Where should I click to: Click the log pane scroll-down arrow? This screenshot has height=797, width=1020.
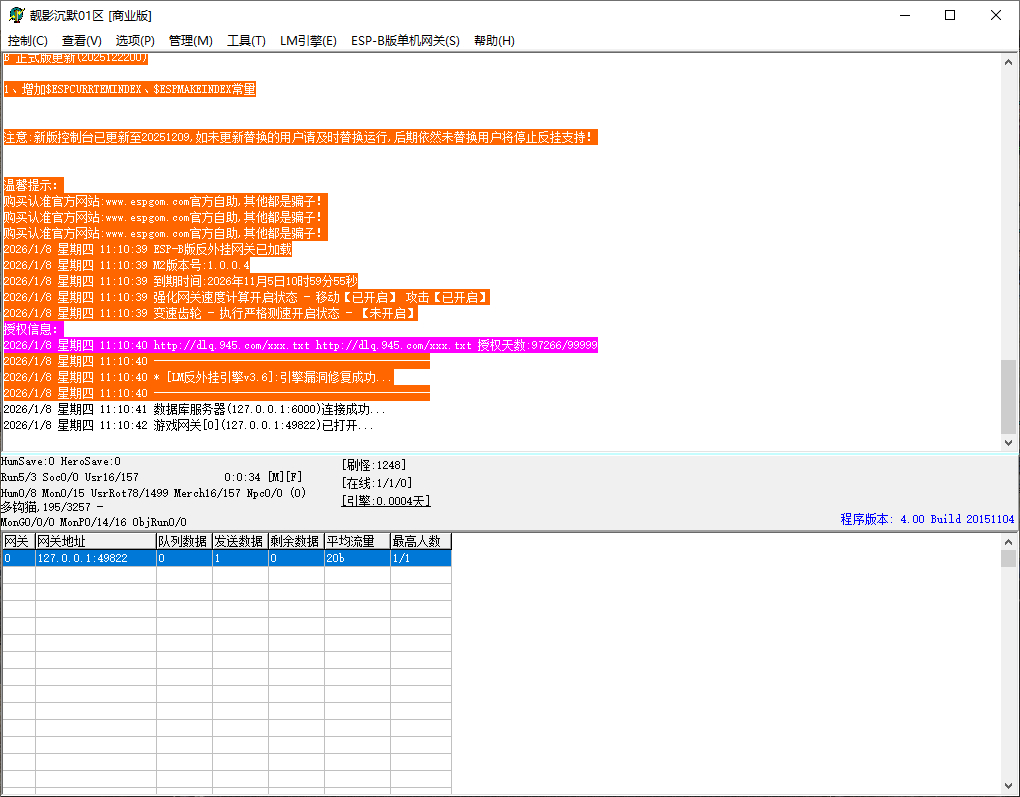(x=1008, y=442)
